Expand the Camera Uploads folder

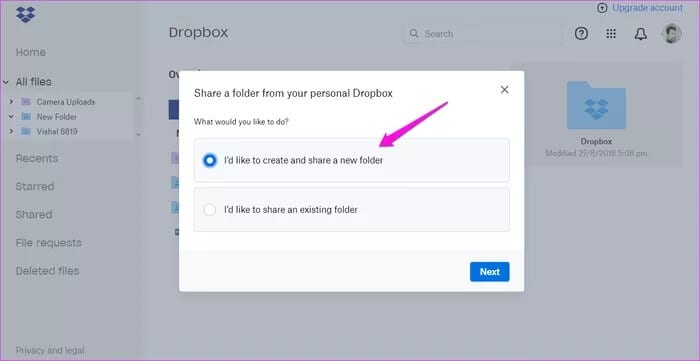(x=11, y=102)
